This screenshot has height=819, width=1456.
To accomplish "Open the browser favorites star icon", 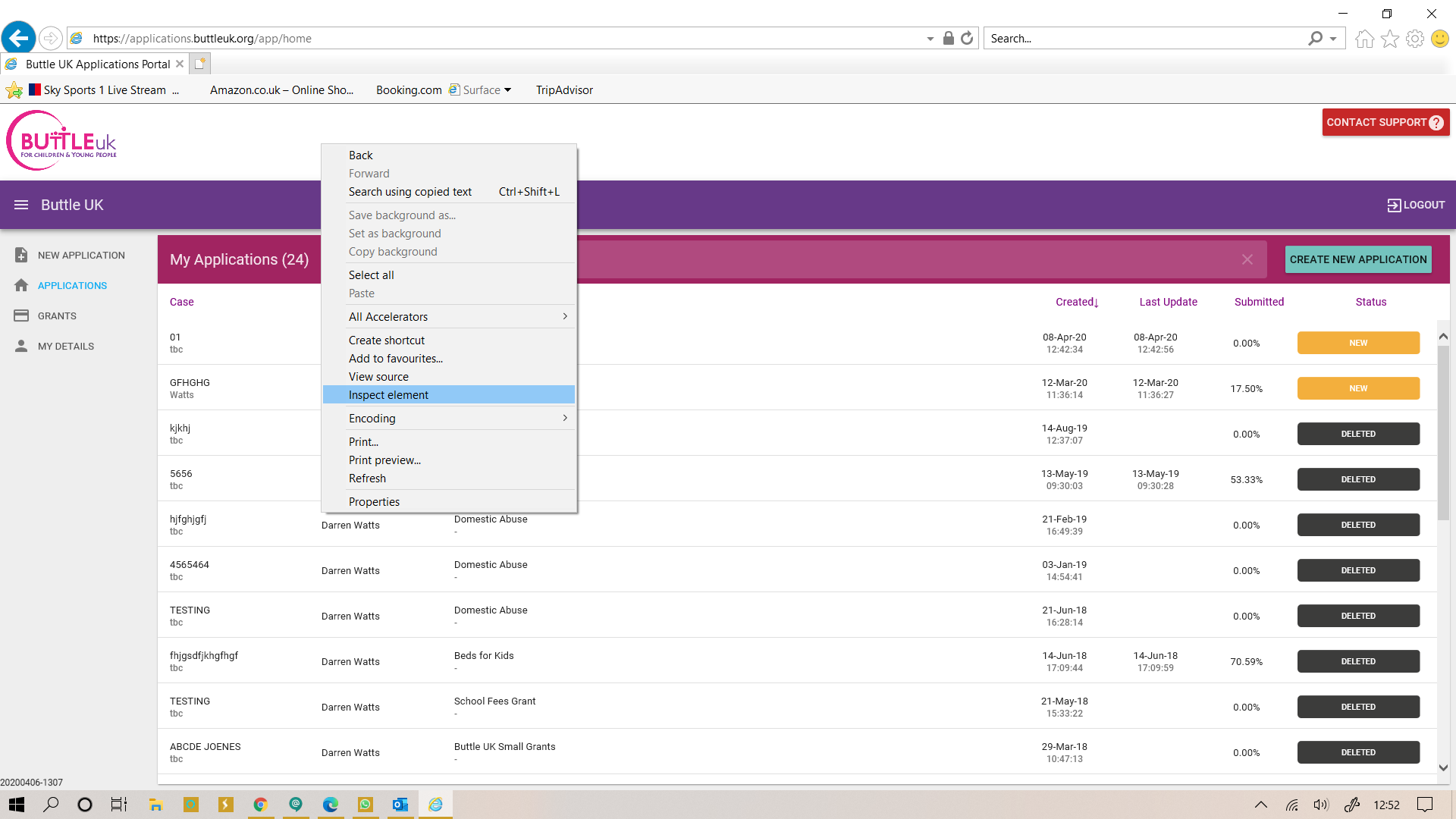I will point(1389,38).
